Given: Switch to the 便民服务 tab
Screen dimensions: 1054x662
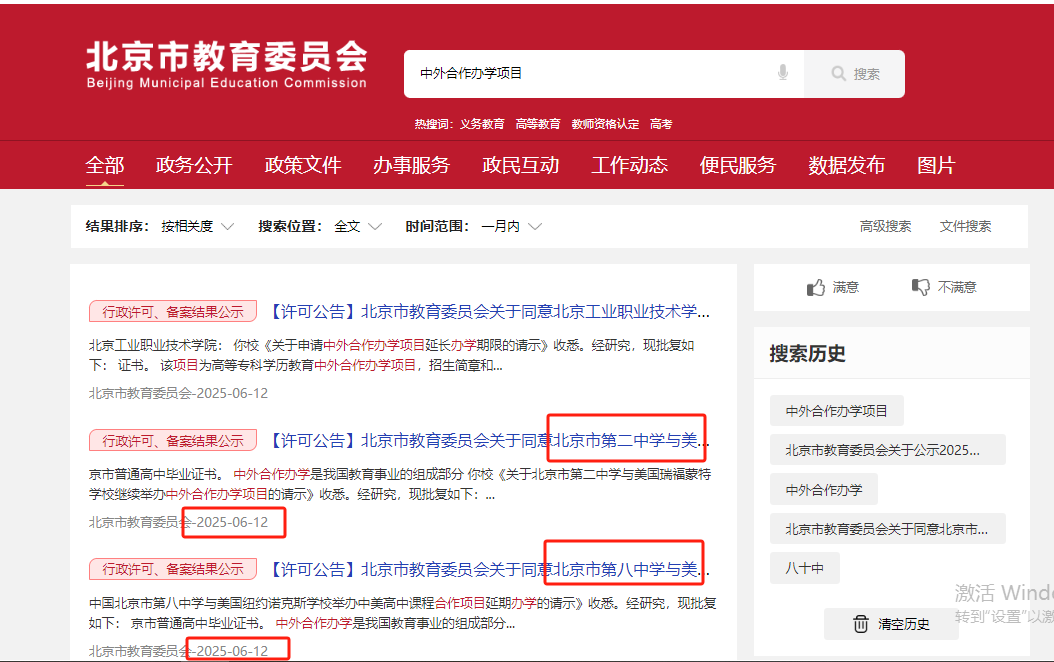Looking at the screenshot, I should click(738, 165).
